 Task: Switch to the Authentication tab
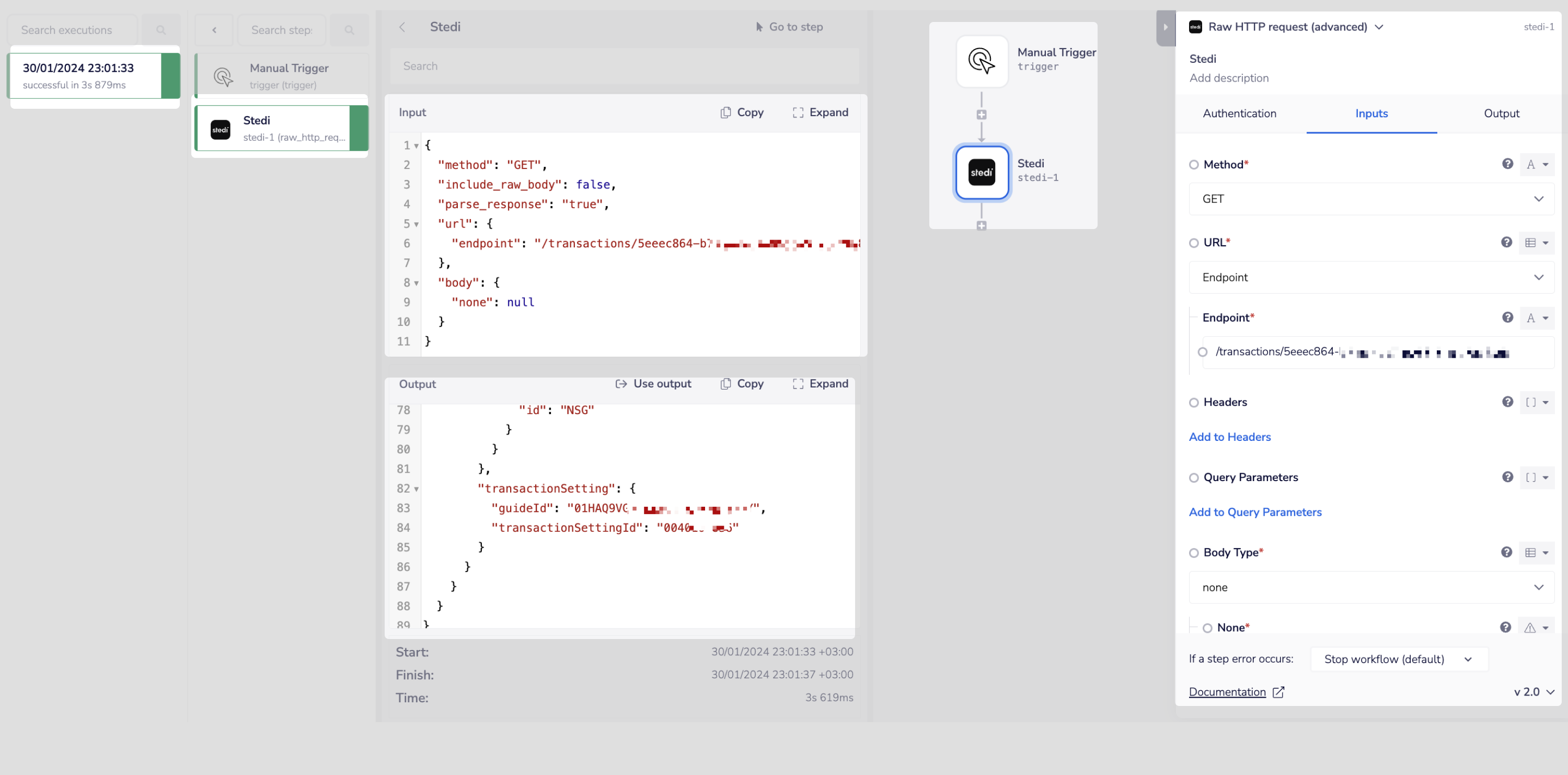(x=1239, y=113)
